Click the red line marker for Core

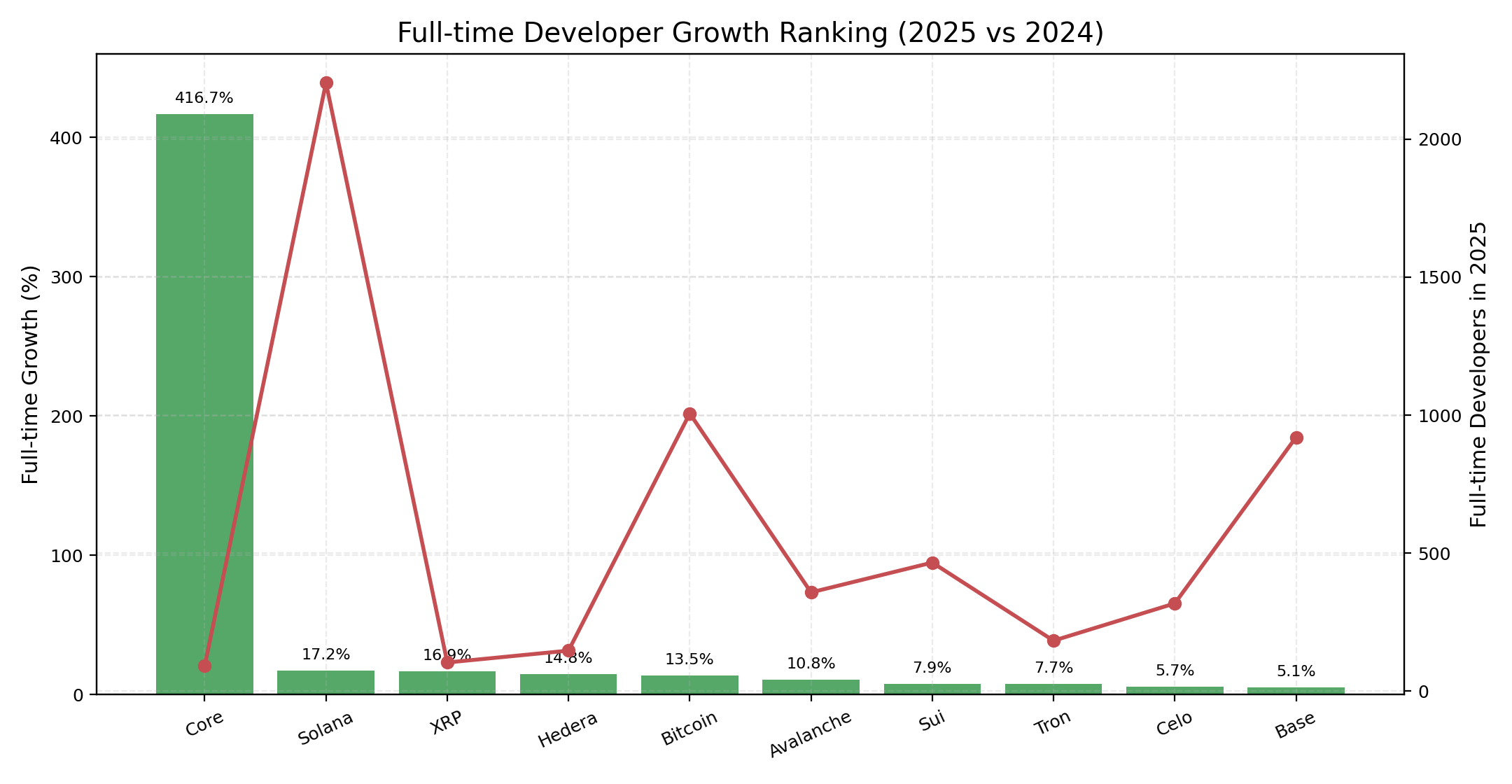coord(204,666)
